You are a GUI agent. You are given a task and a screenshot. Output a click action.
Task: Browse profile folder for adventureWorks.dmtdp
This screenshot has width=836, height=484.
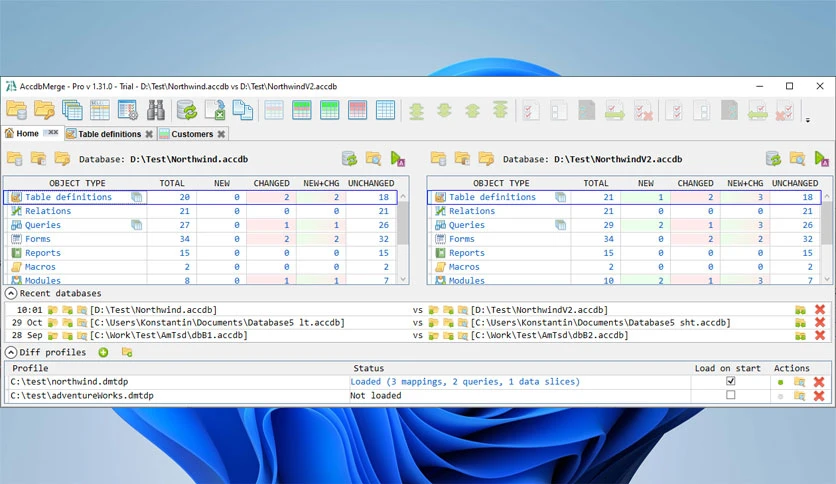click(799, 396)
